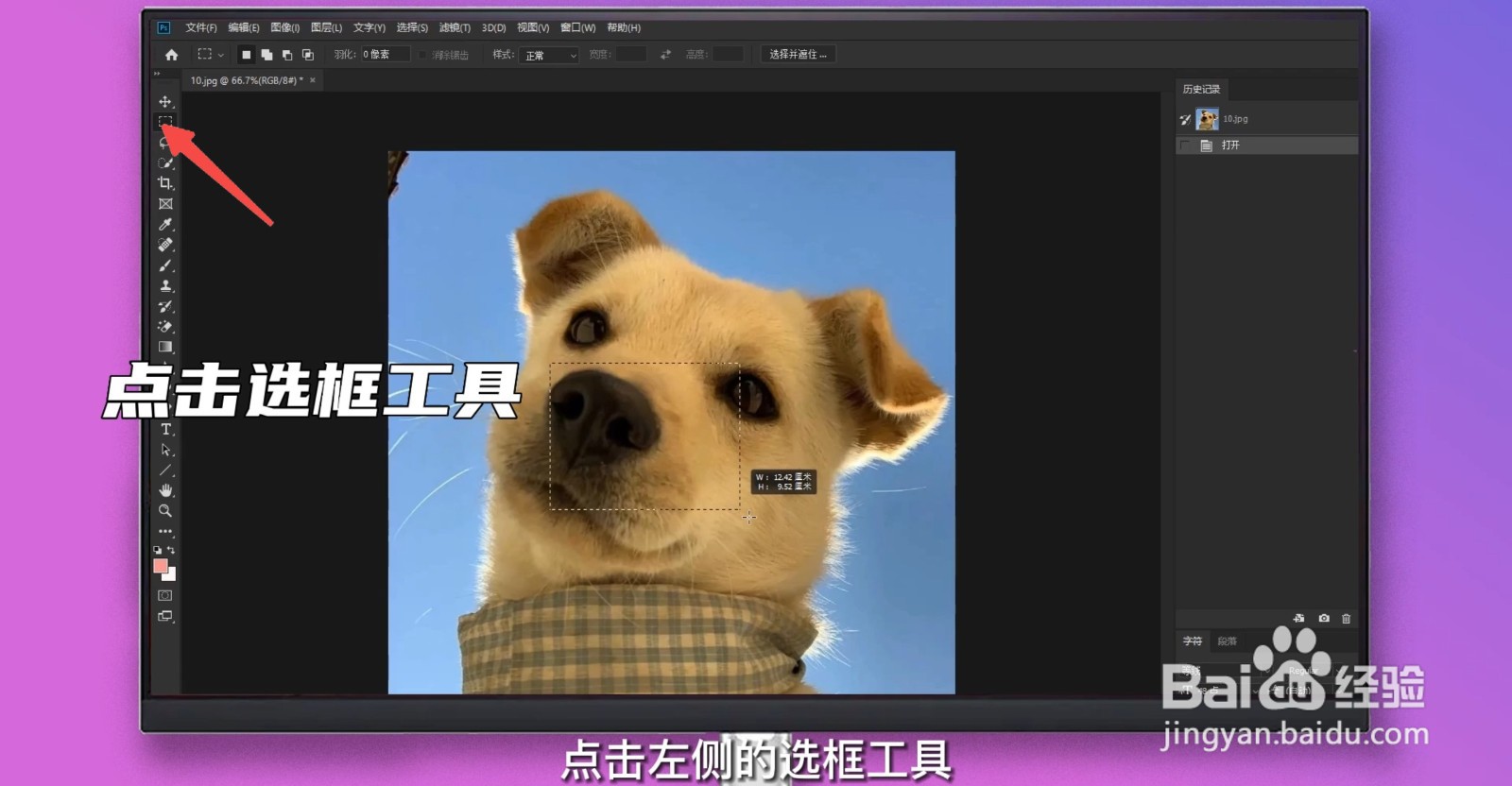
Task: Open the 帮助(H) menu
Action: click(624, 28)
